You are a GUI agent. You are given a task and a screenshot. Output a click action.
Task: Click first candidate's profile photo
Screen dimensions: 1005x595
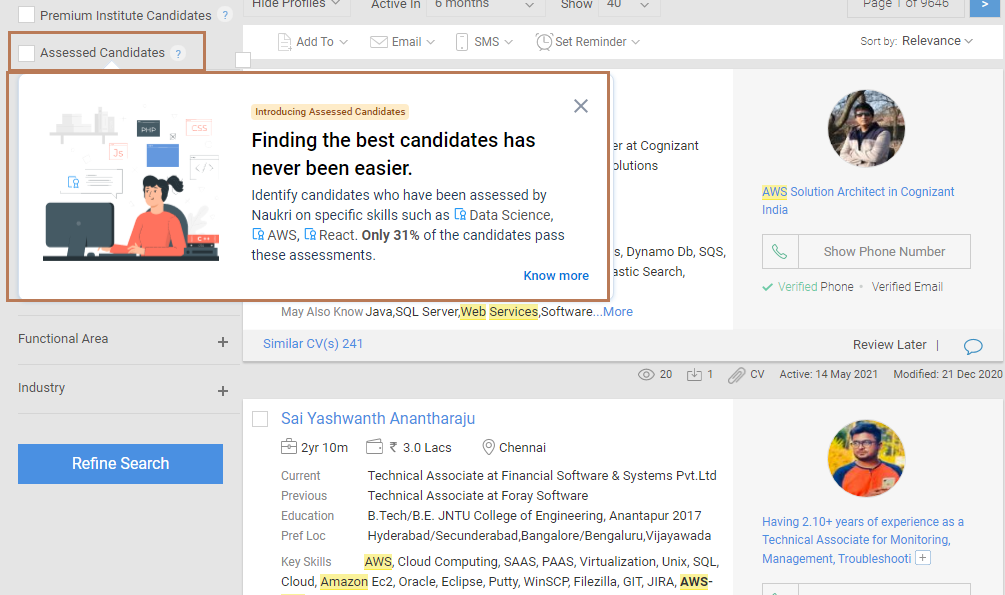click(x=866, y=128)
